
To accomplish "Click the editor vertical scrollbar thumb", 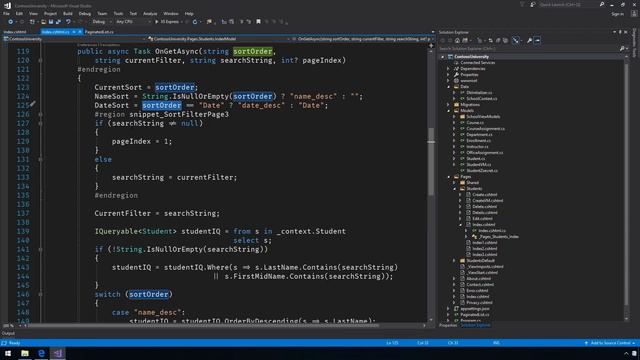I will 431,162.
